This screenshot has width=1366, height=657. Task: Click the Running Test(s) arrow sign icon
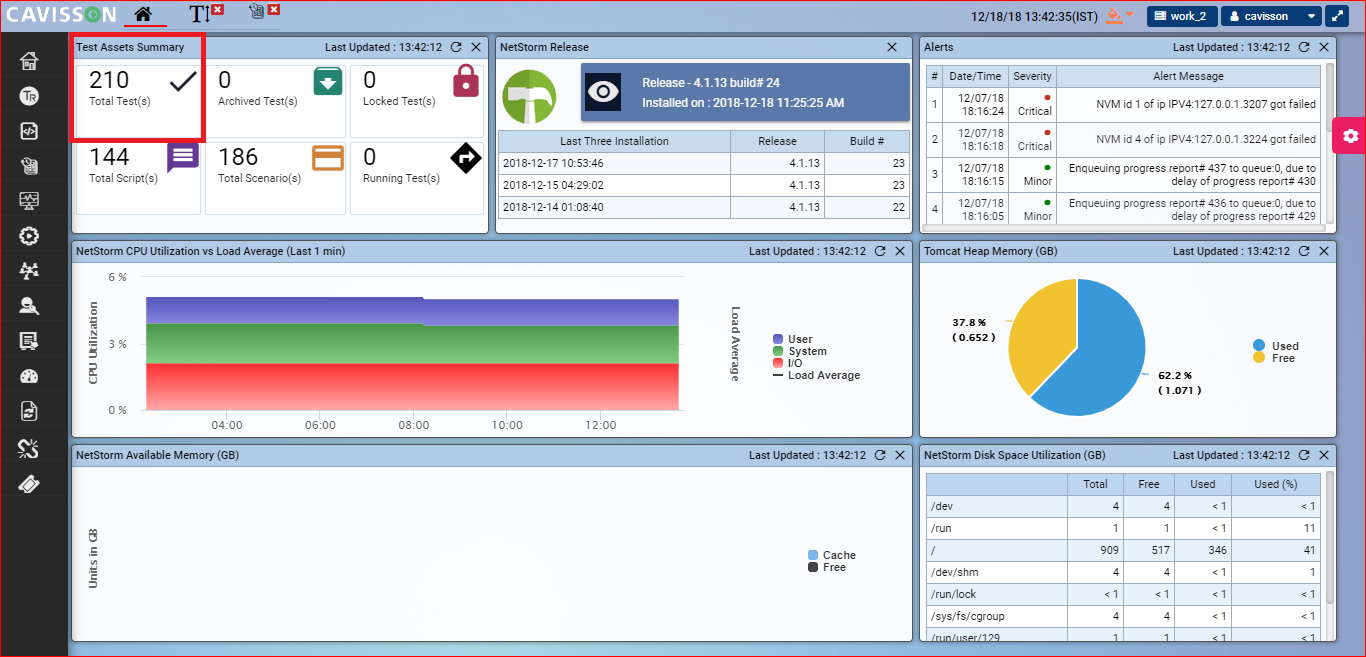click(466, 158)
